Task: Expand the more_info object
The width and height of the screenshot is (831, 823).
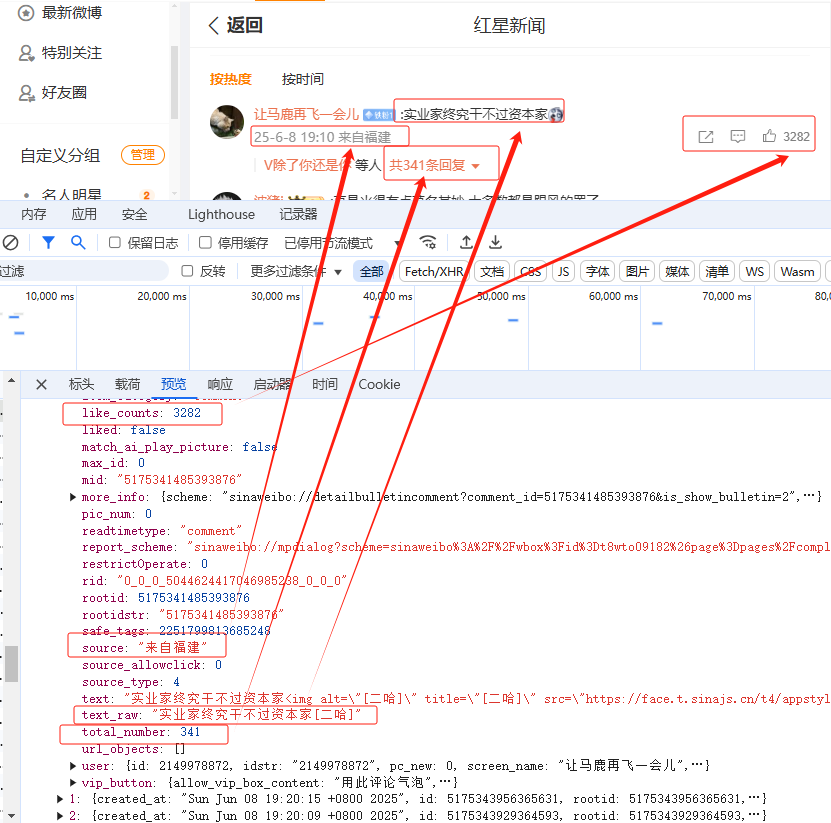Action: [x=73, y=497]
